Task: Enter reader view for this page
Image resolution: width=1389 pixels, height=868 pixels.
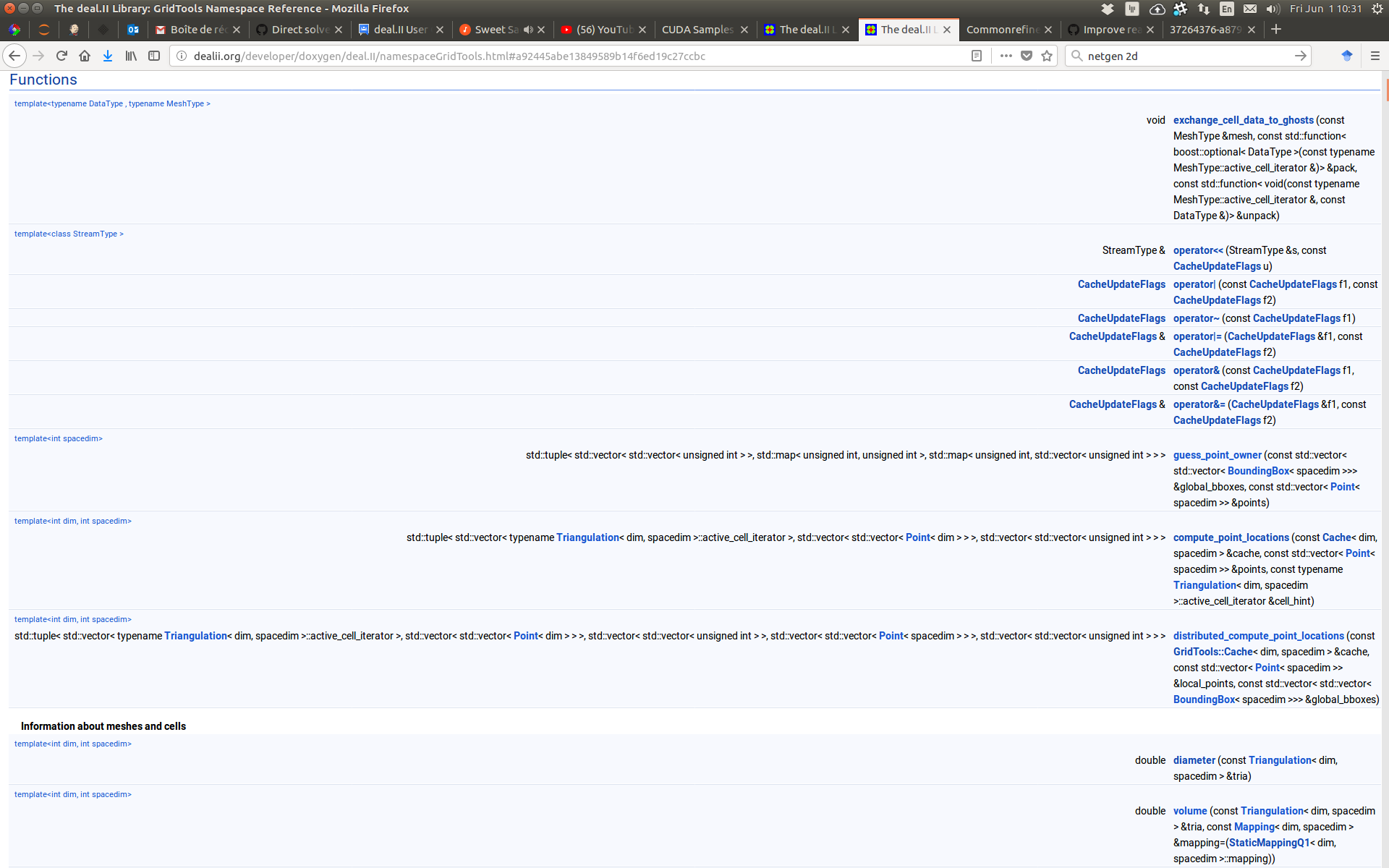Action: point(976,56)
